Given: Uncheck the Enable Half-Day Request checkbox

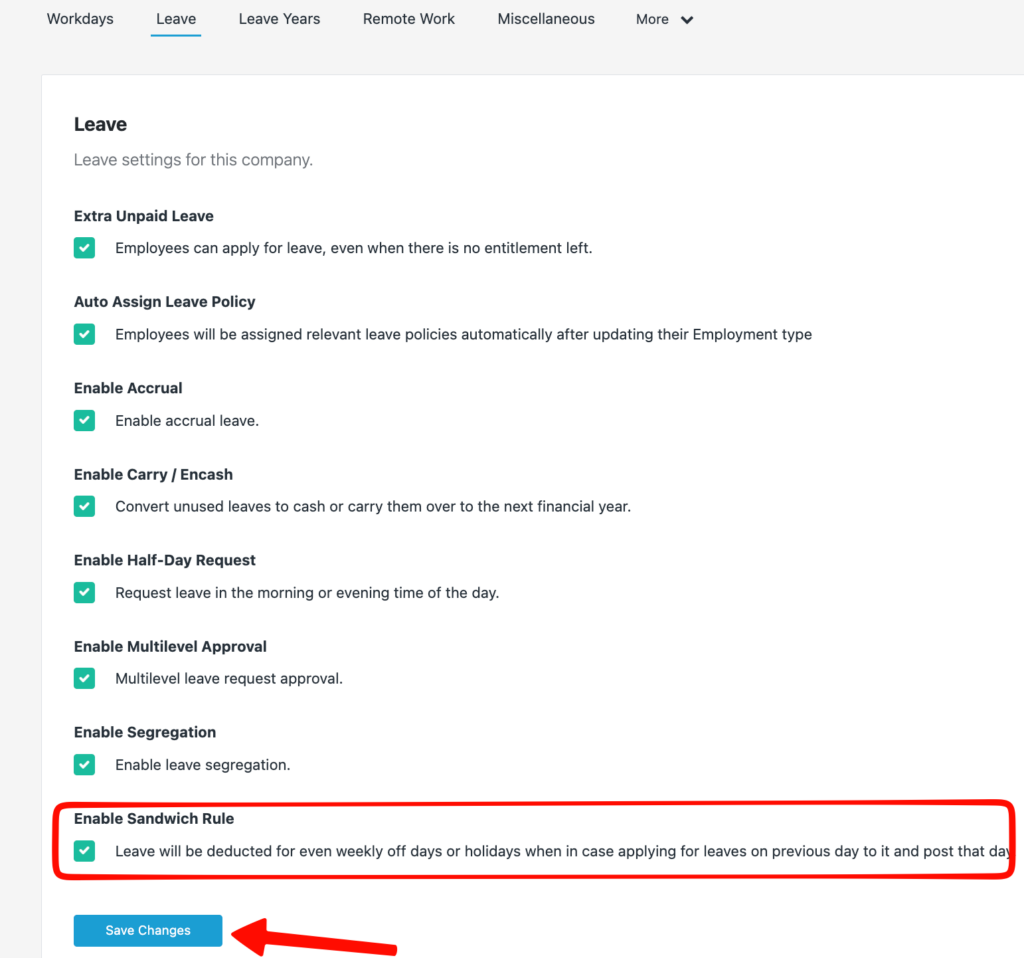Looking at the screenshot, I should coord(85,592).
